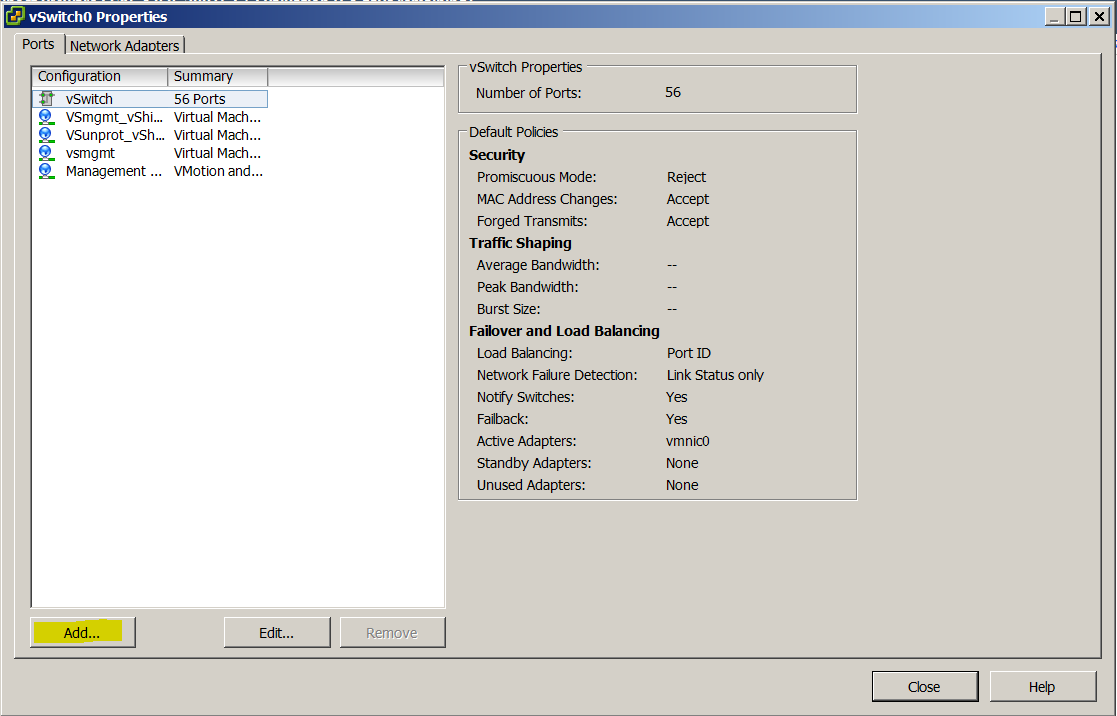Sort by the Configuration column header

[x=100, y=76]
